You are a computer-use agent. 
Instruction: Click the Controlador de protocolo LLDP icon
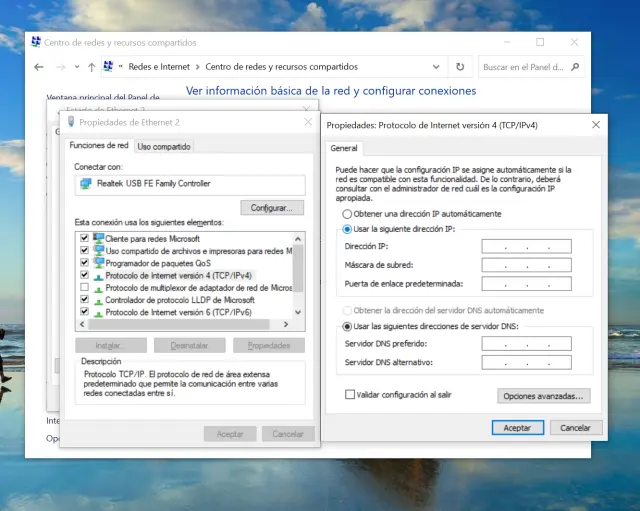click(x=98, y=300)
